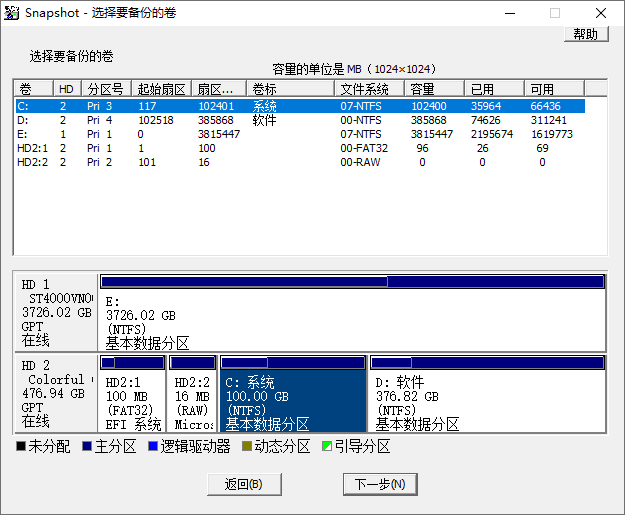
Task: Click the olive 动态分区 legend swatch
Action: (x=247, y=446)
